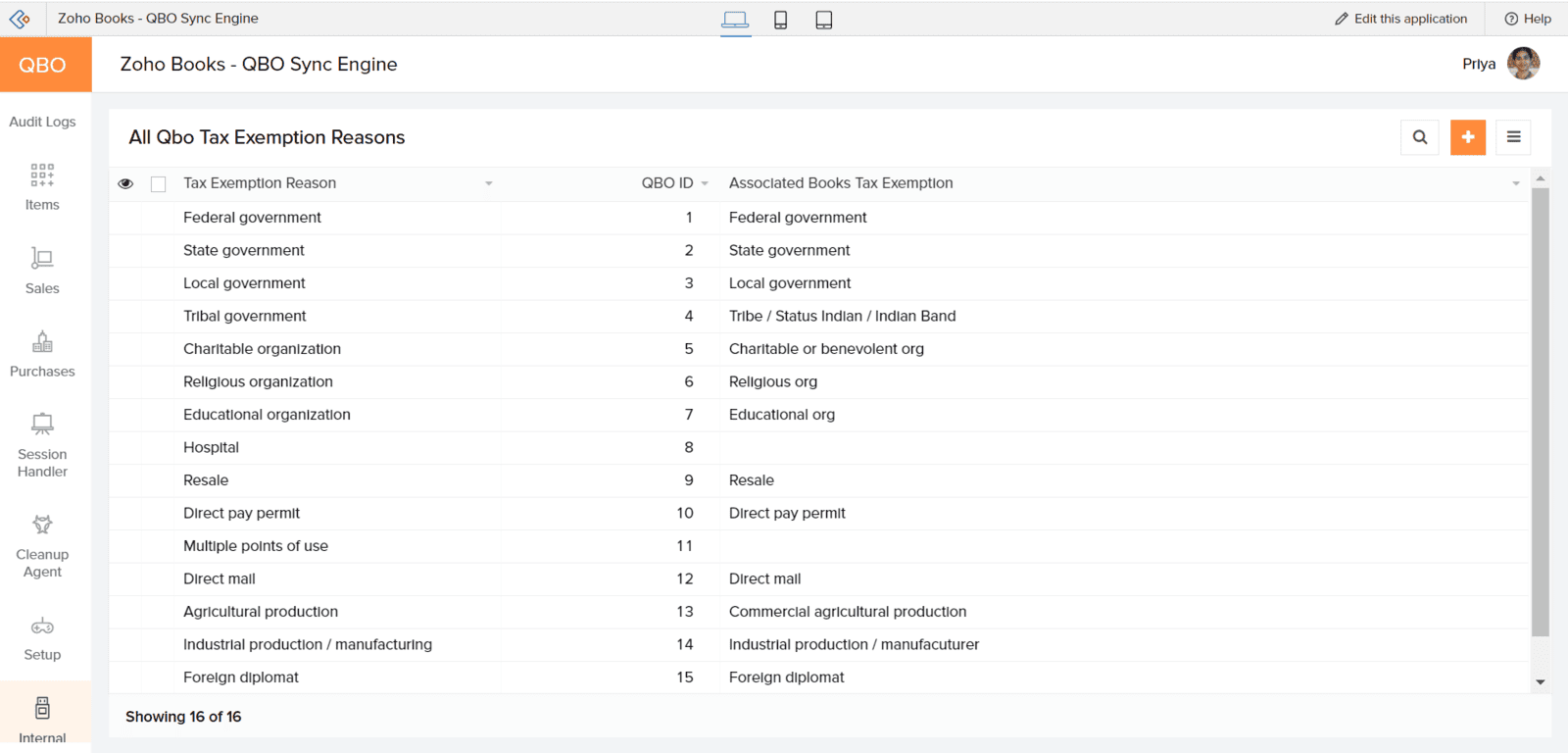Open Tax Exemption Reason column dropdown arrow
Screen dimensions: 1568x753
[488, 183]
